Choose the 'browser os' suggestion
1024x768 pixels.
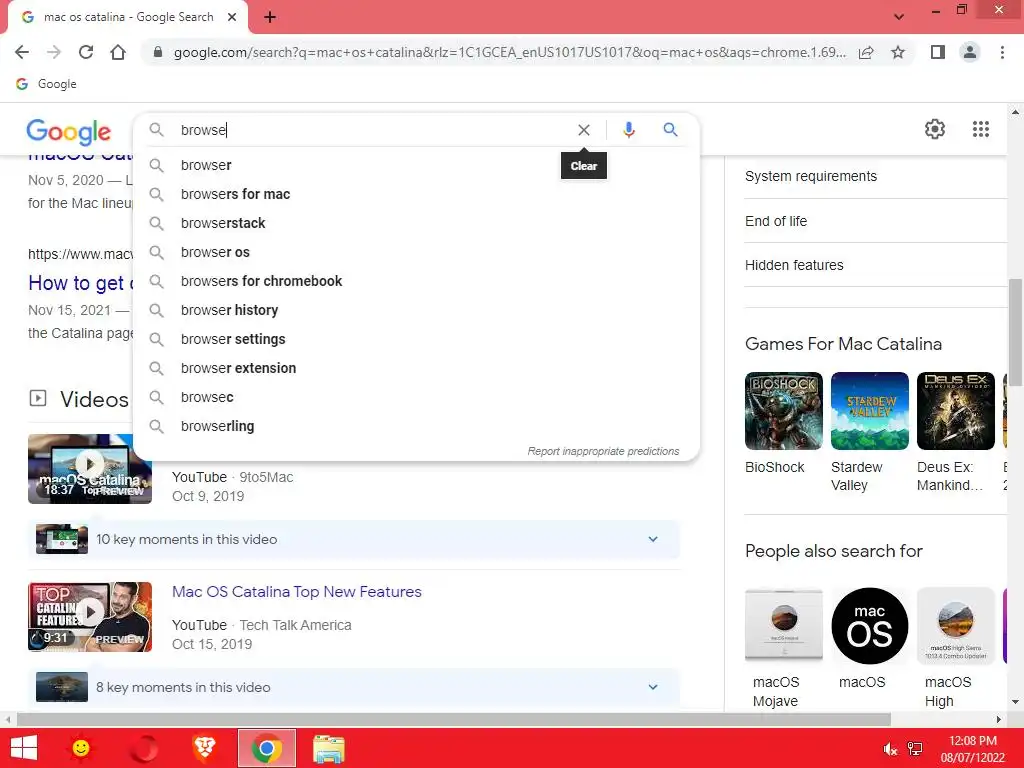point(417,252)
